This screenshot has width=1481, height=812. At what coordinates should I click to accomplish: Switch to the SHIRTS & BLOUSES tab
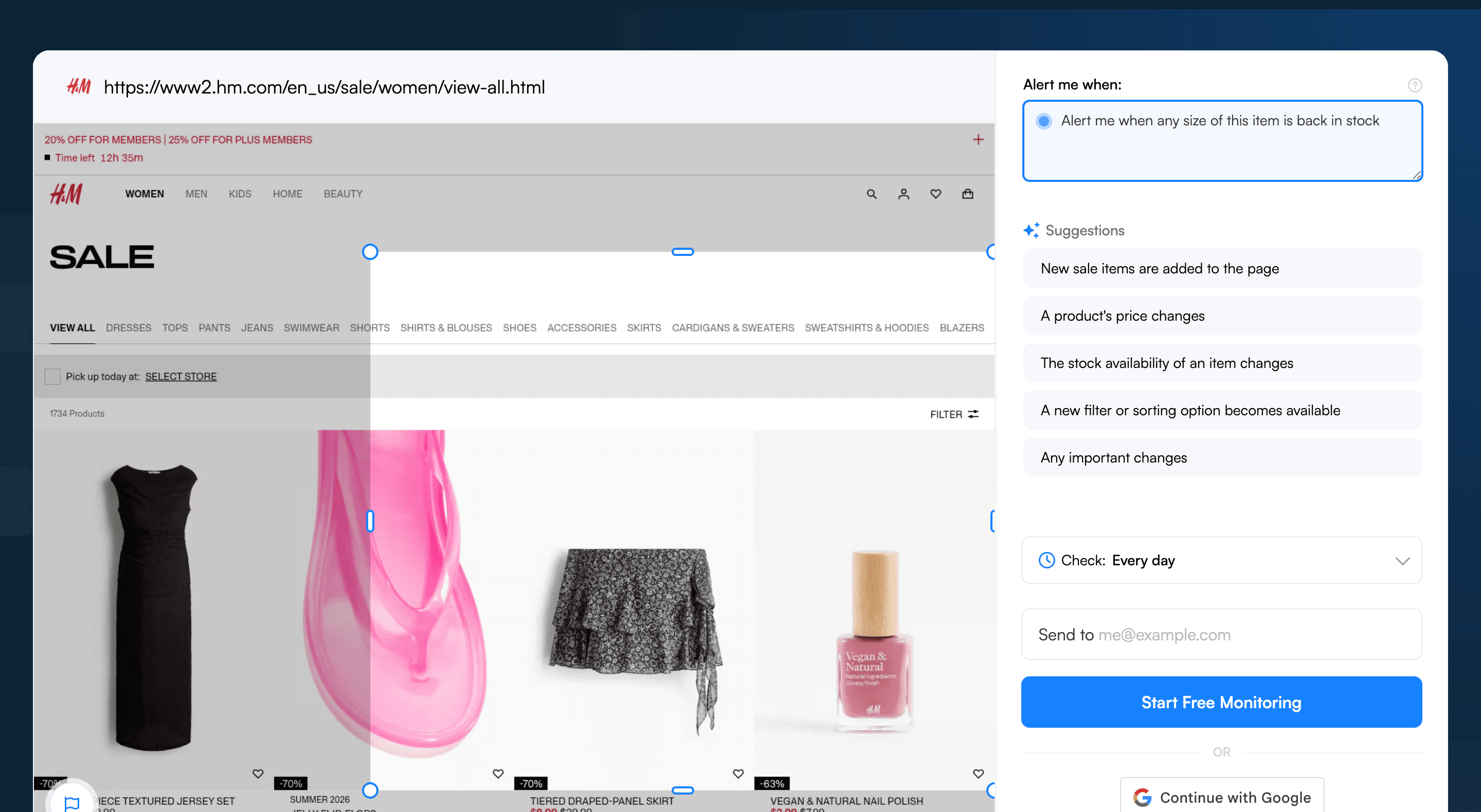pyautogui.click(x=446, y=328)
